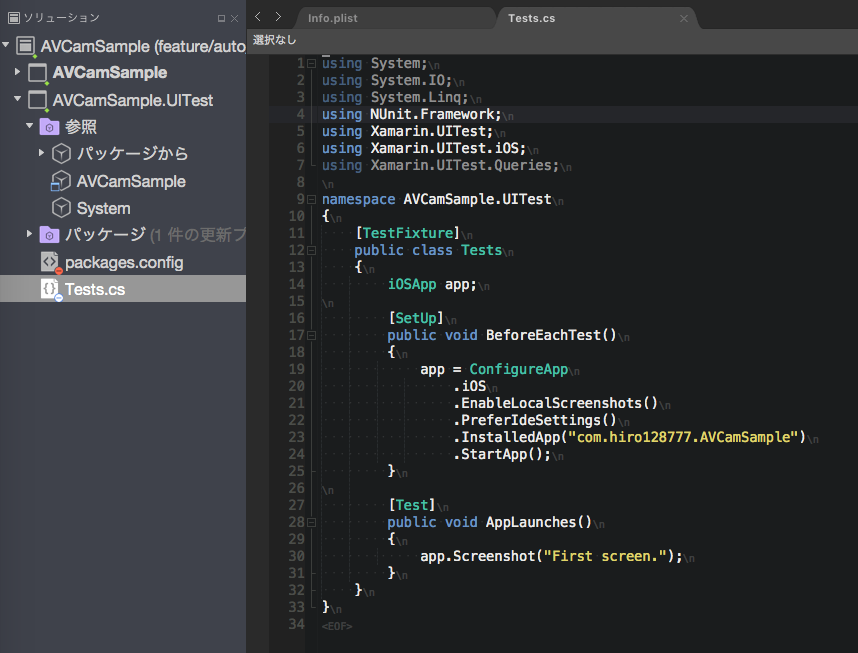The height and width of the screenshot is (653, 858).
Task: Click the "com.hiro128777.AVCamSample" string
Action: point(683,437)
